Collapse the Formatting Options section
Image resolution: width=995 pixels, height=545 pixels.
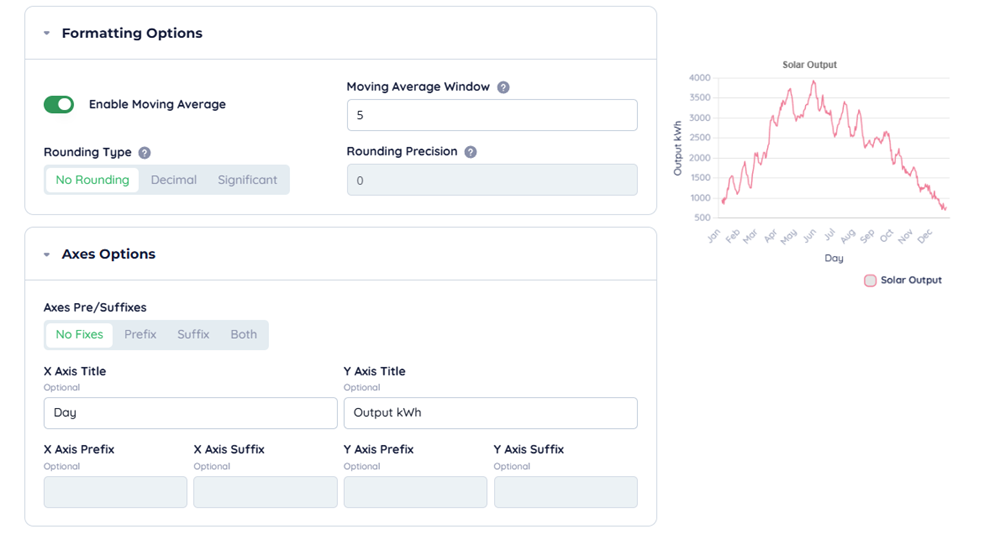[47, 33]
